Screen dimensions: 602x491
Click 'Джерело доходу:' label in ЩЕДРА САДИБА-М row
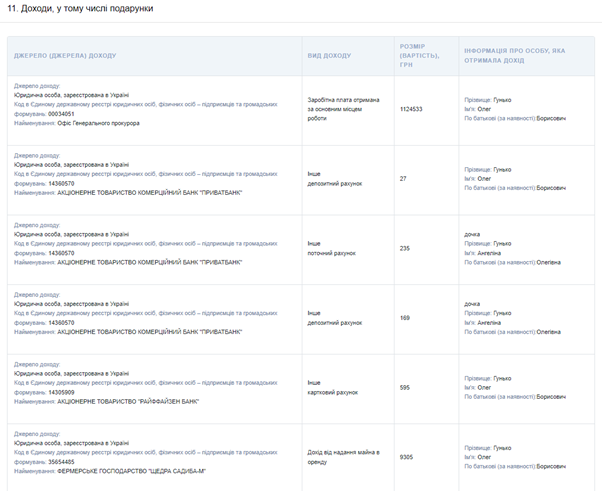click(37, 434)
